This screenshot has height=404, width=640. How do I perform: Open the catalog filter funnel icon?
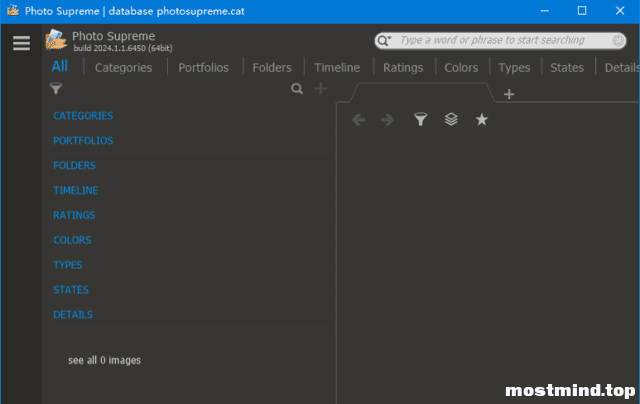pyautogui.click(x=56, y=88)
